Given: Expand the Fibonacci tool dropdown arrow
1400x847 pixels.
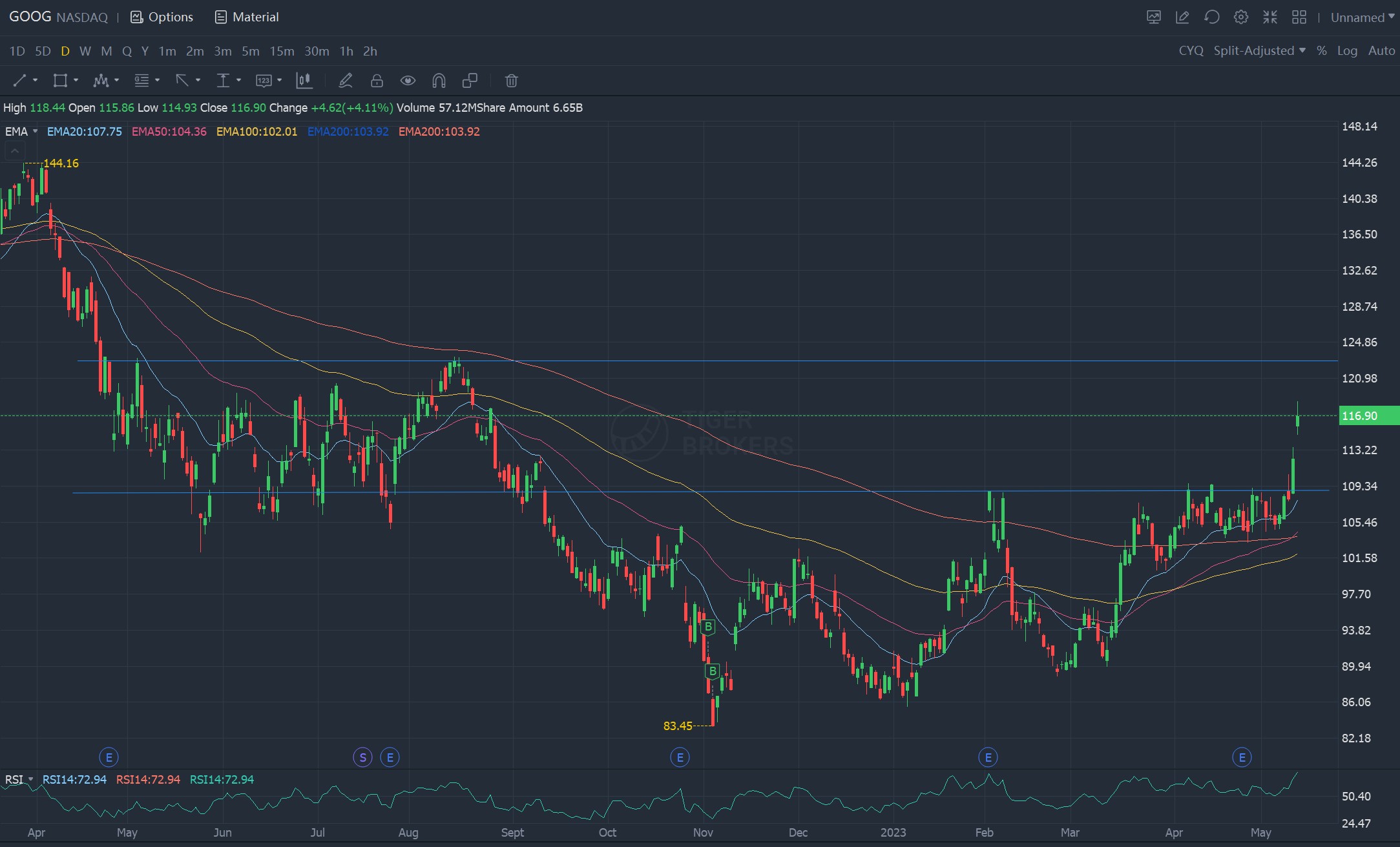Looking at the screenshot, I should [158, 81].
